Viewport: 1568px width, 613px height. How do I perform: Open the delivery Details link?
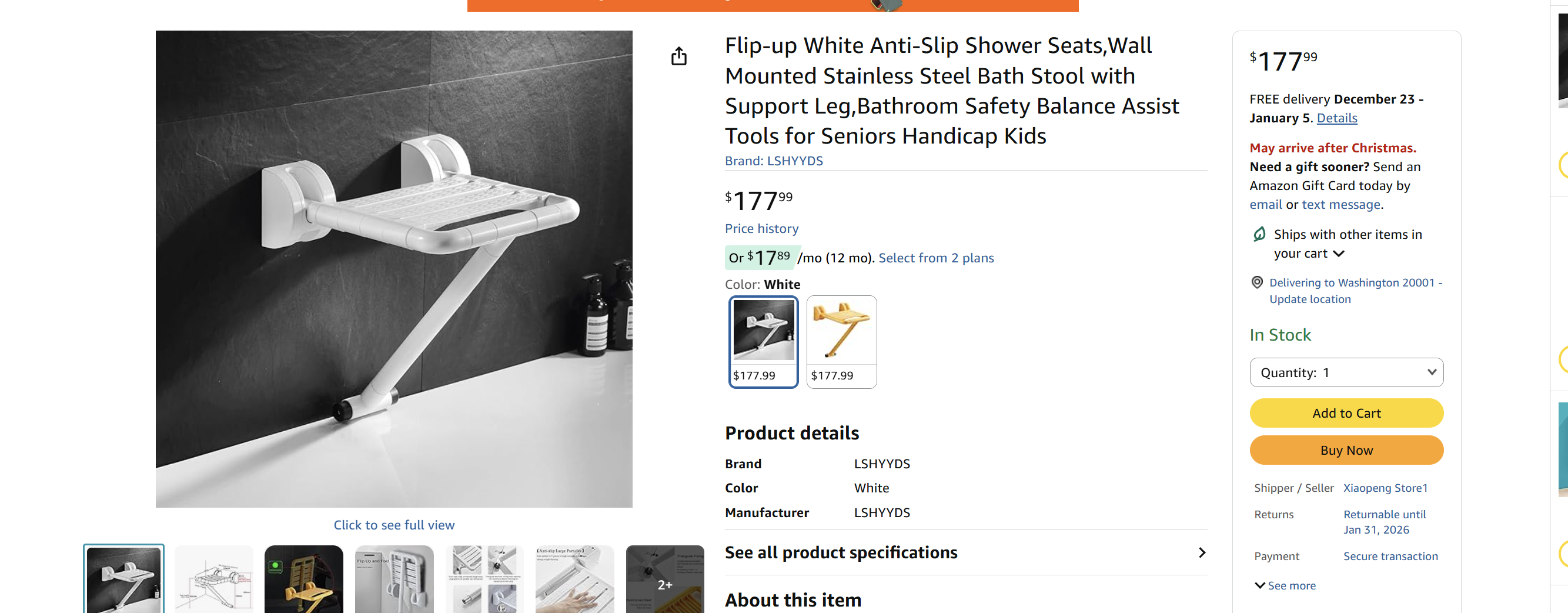click(1337, 118)
